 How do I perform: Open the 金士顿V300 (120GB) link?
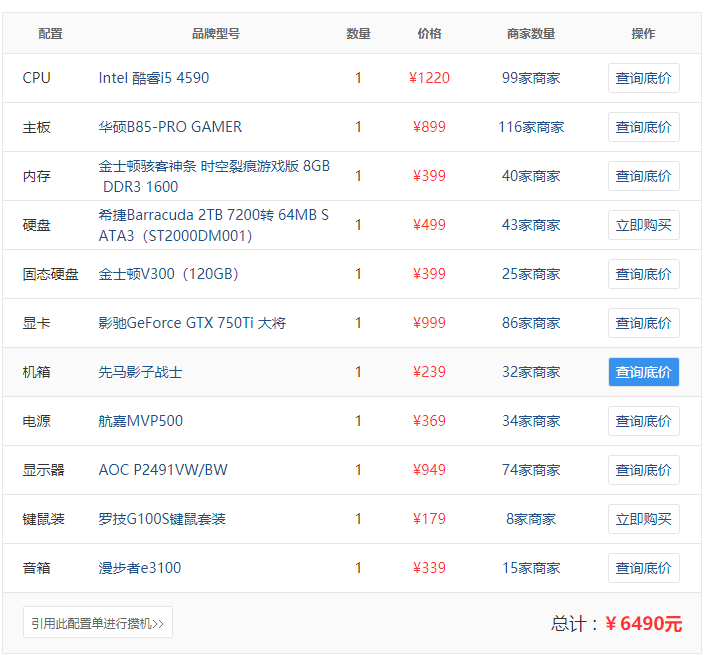(168, 274)
